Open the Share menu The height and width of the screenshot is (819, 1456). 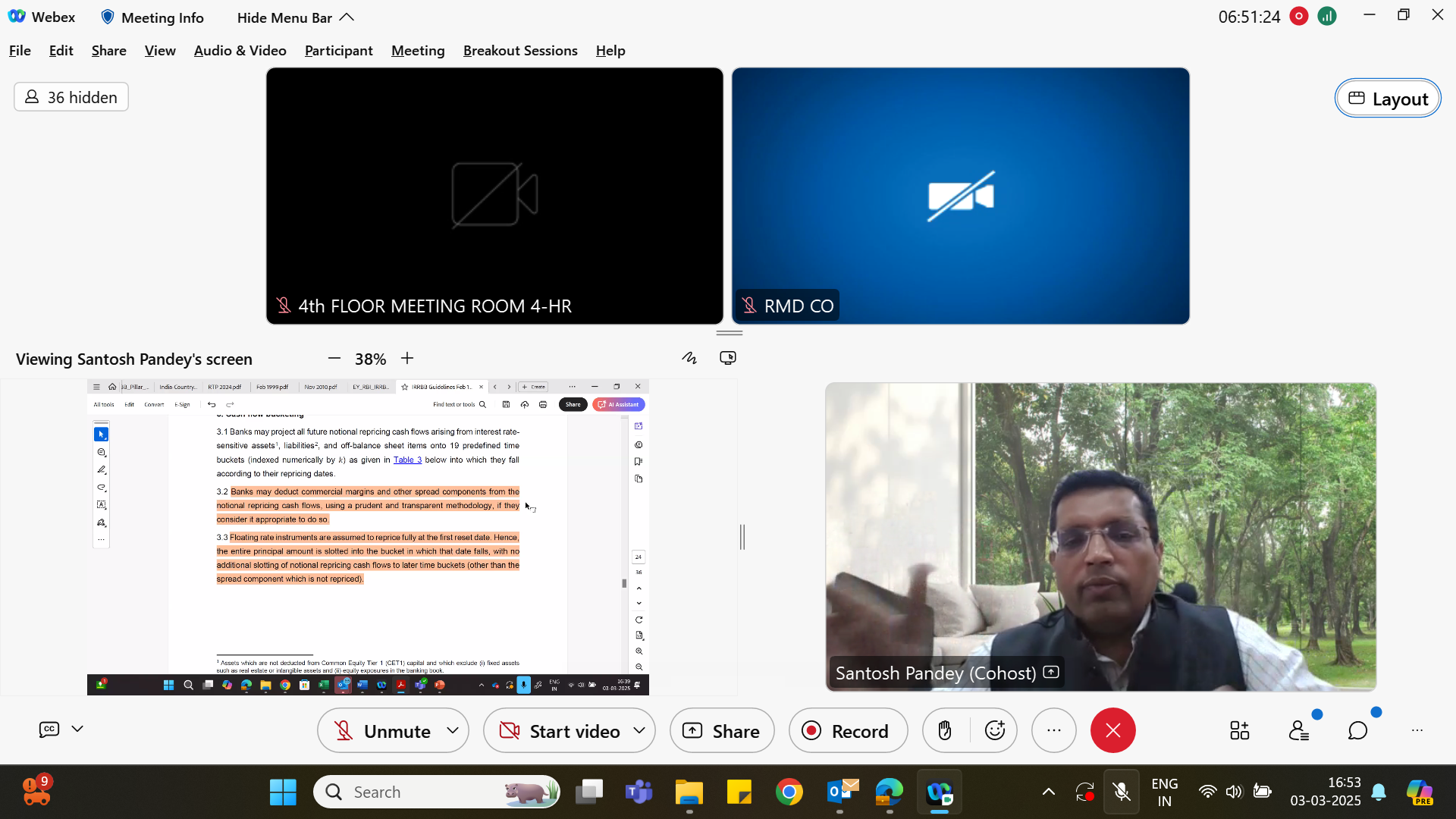point(108,51)
